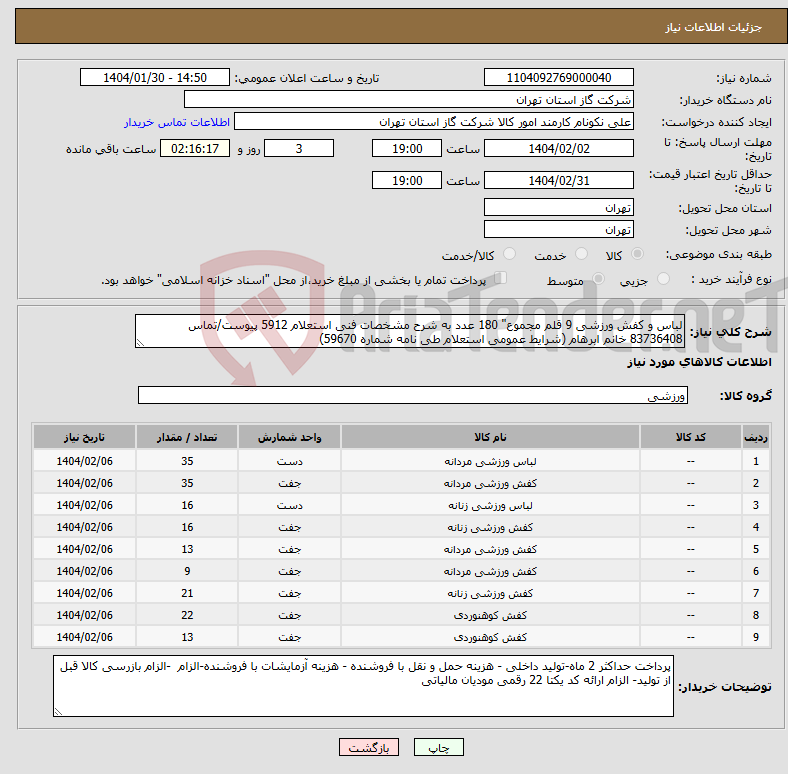Click the requester field علی نکونام
Image resolution: width=788 pixels, height=774 pixels.
(434, 122)
